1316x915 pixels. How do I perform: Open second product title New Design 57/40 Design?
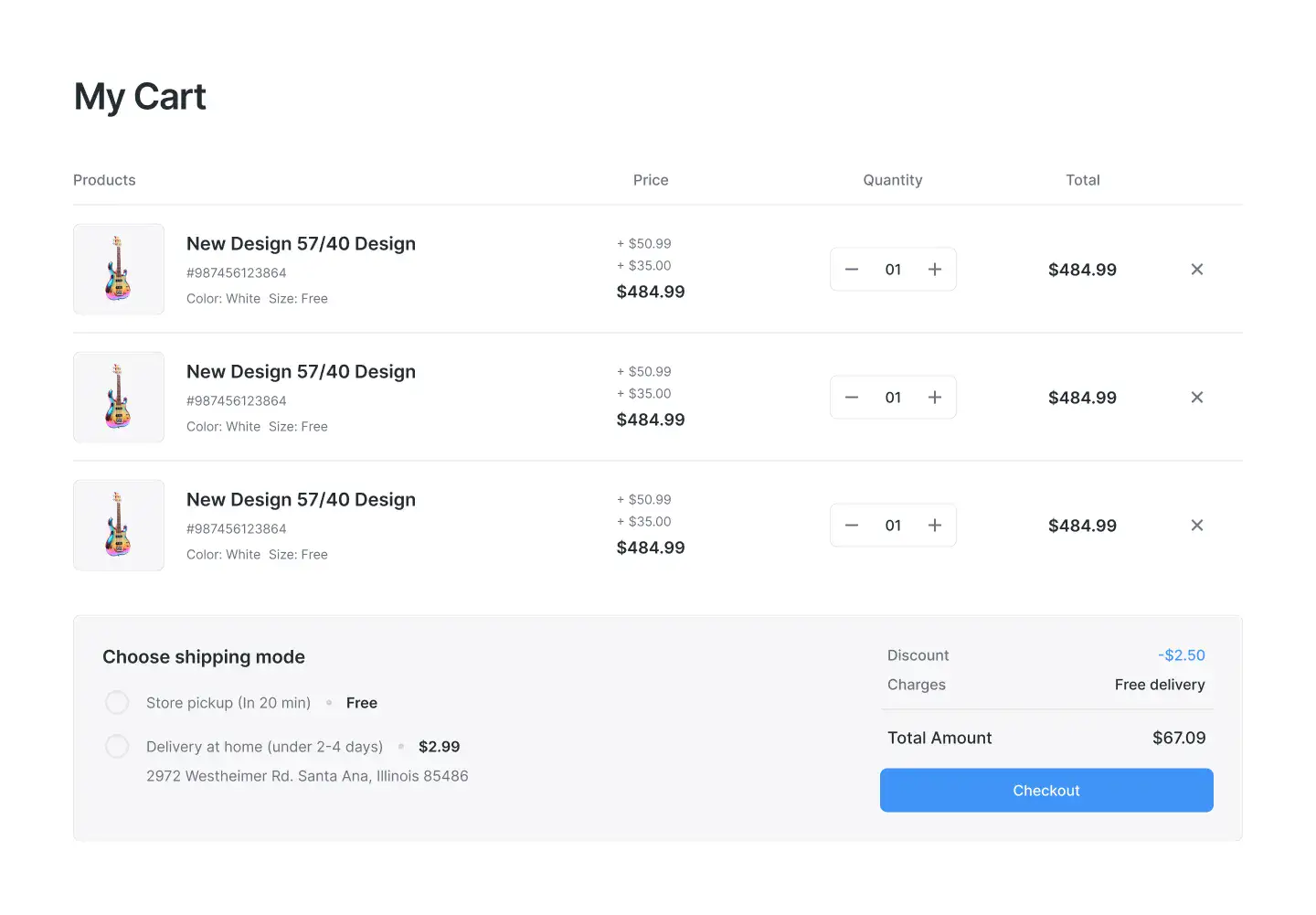(301, 372)
